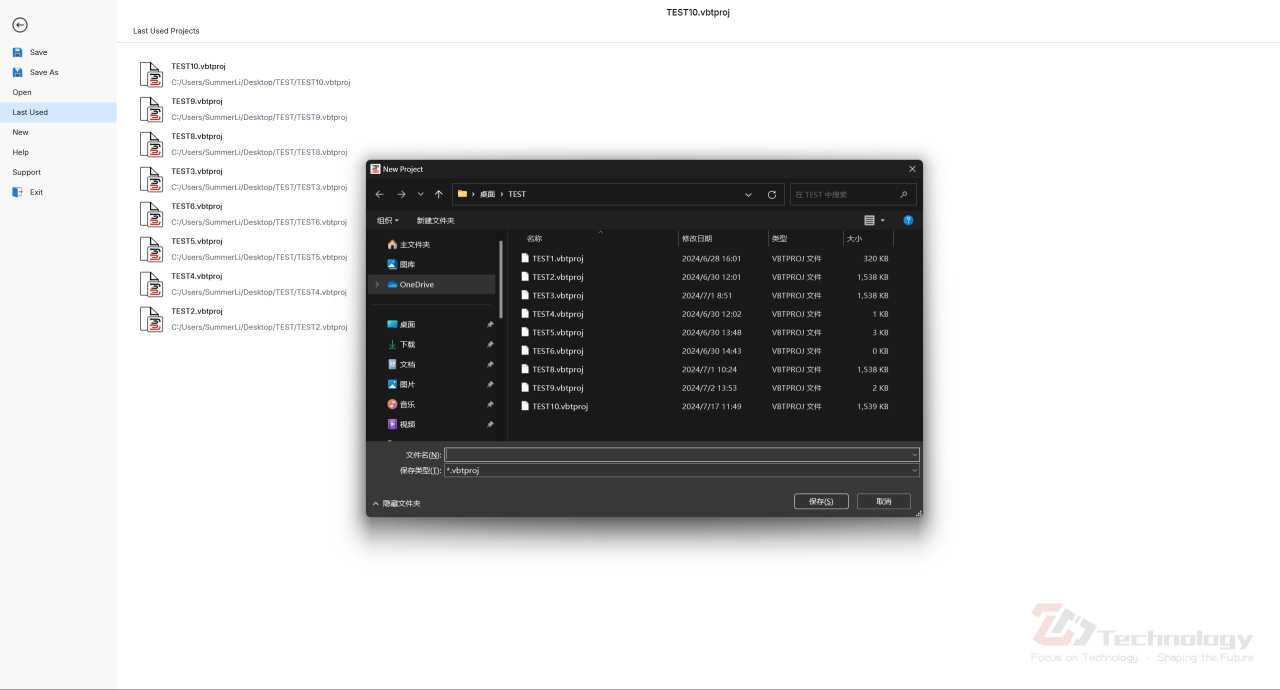Viewport: 1280px width, 690px height.
Task: Click the TEST2.vbtproj project icon in Last Used list
Action: [x=151, y=319]
